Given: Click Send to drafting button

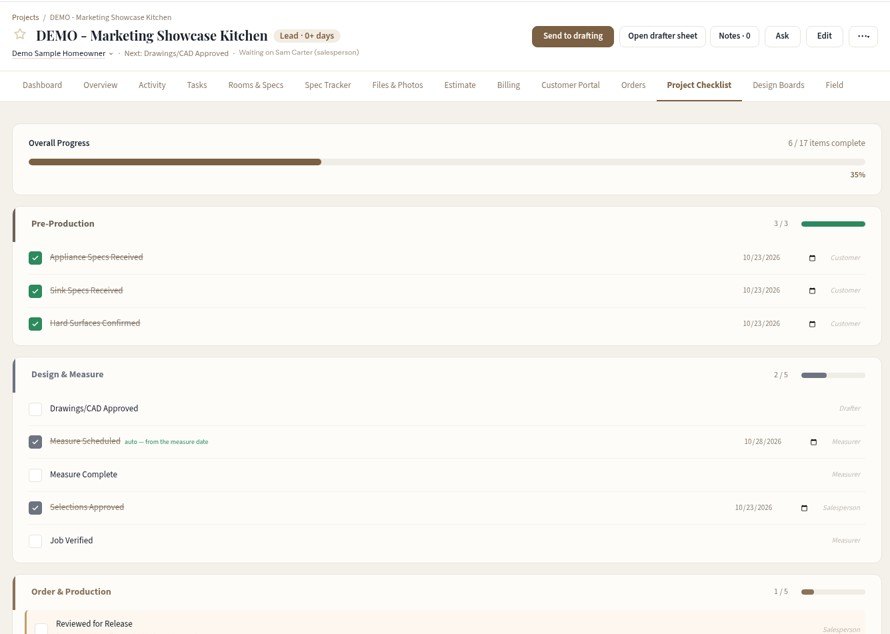Looking at the screenshot, I should click(x=573, y=36).
